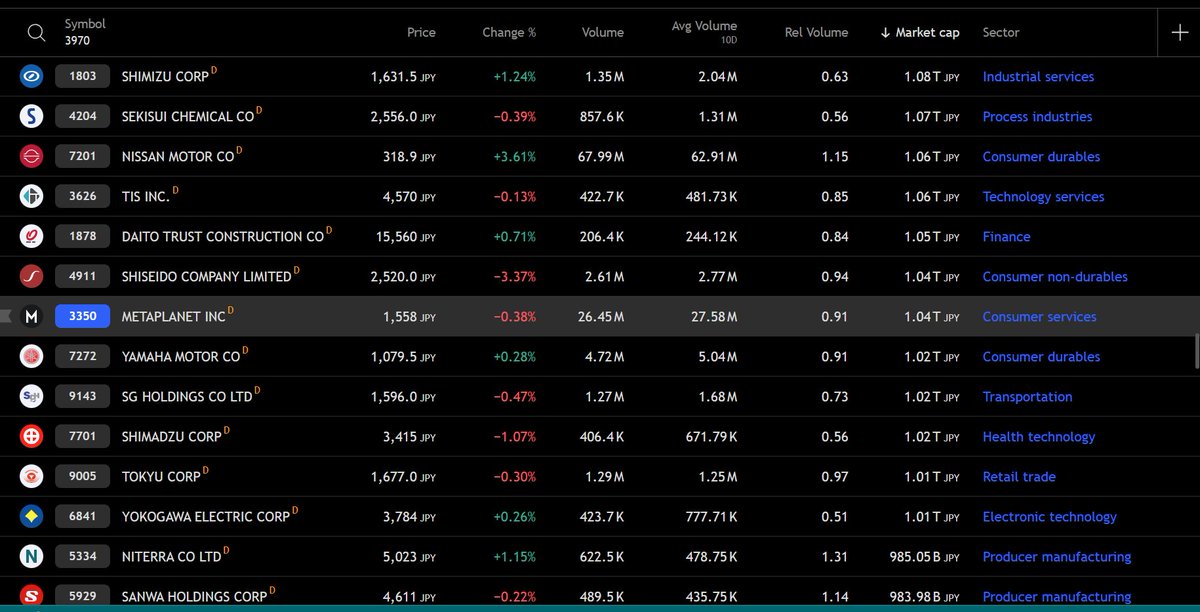Image resolution: width=1200 pixels, height=612 pixels.
Task: Click the TIS Inc. company logo
Action: click(32, 196)
